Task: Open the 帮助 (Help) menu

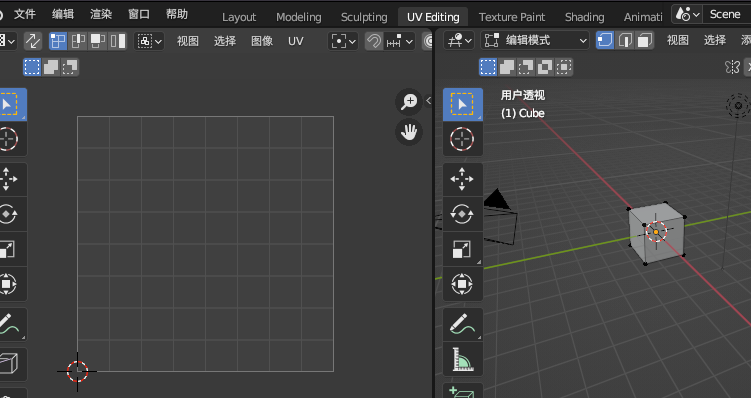Action: pyautogui.click(x=177, y=14)
